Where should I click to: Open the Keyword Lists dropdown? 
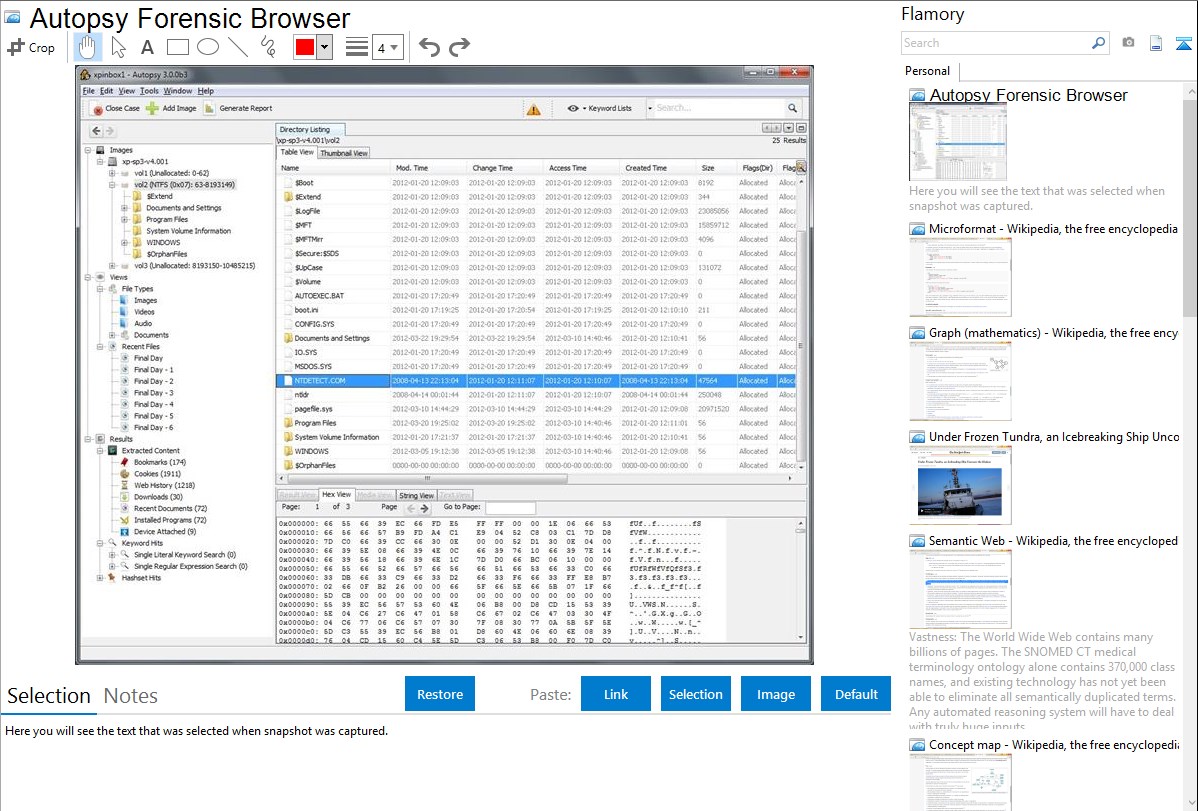tap(600, 109)
